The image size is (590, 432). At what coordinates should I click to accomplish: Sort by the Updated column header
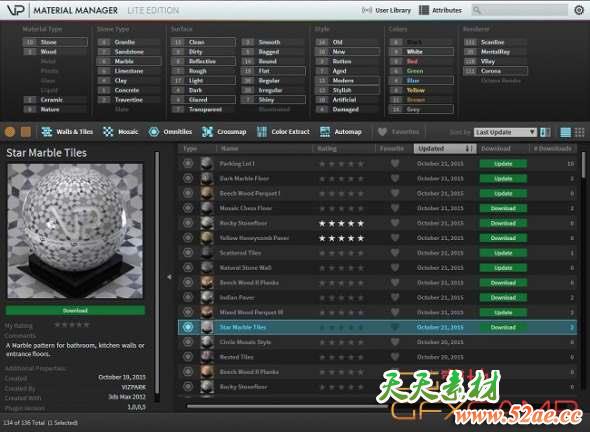tap(445, 149)
